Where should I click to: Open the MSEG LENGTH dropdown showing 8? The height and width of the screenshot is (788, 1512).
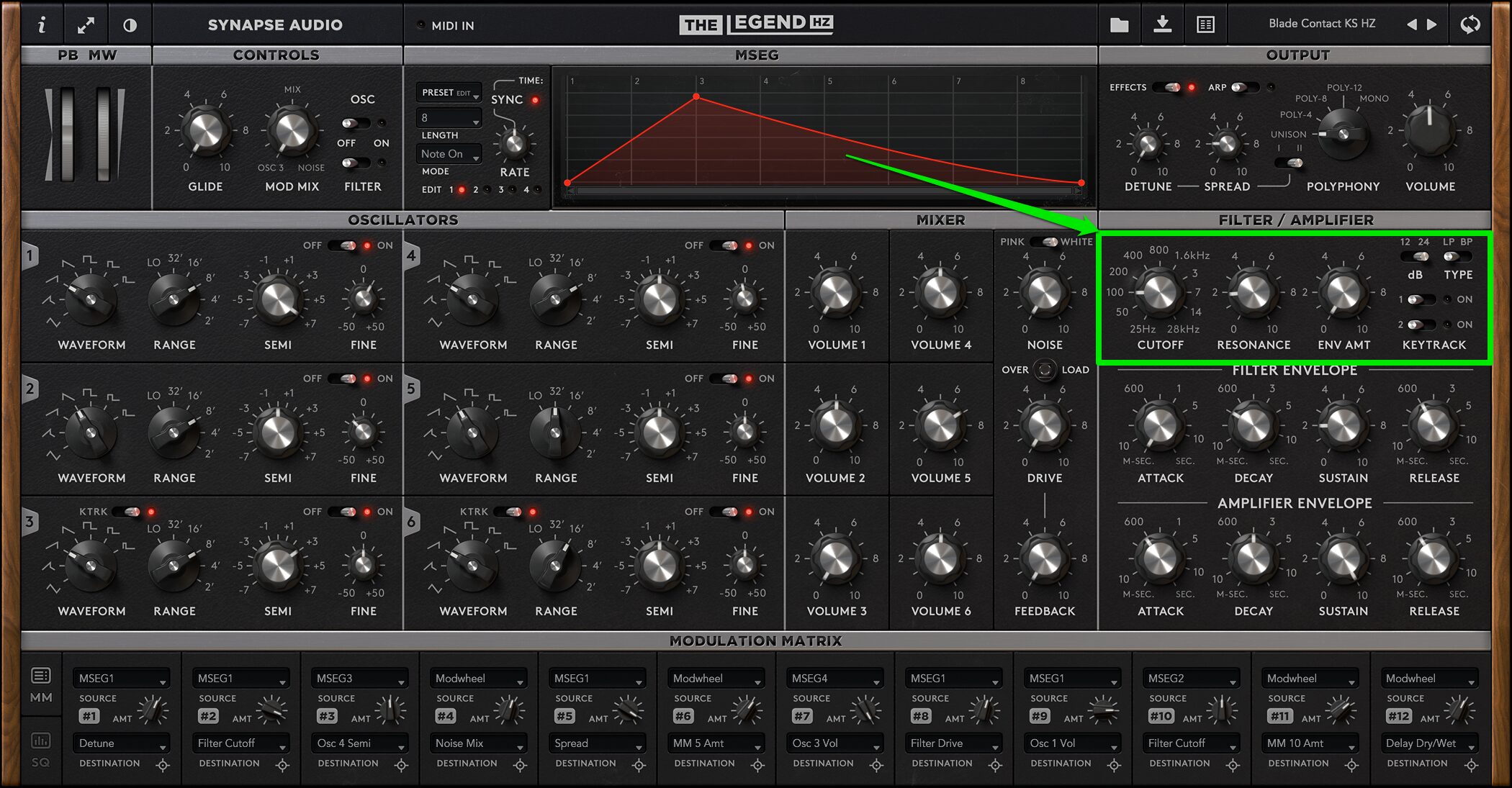tap(449, 117)
